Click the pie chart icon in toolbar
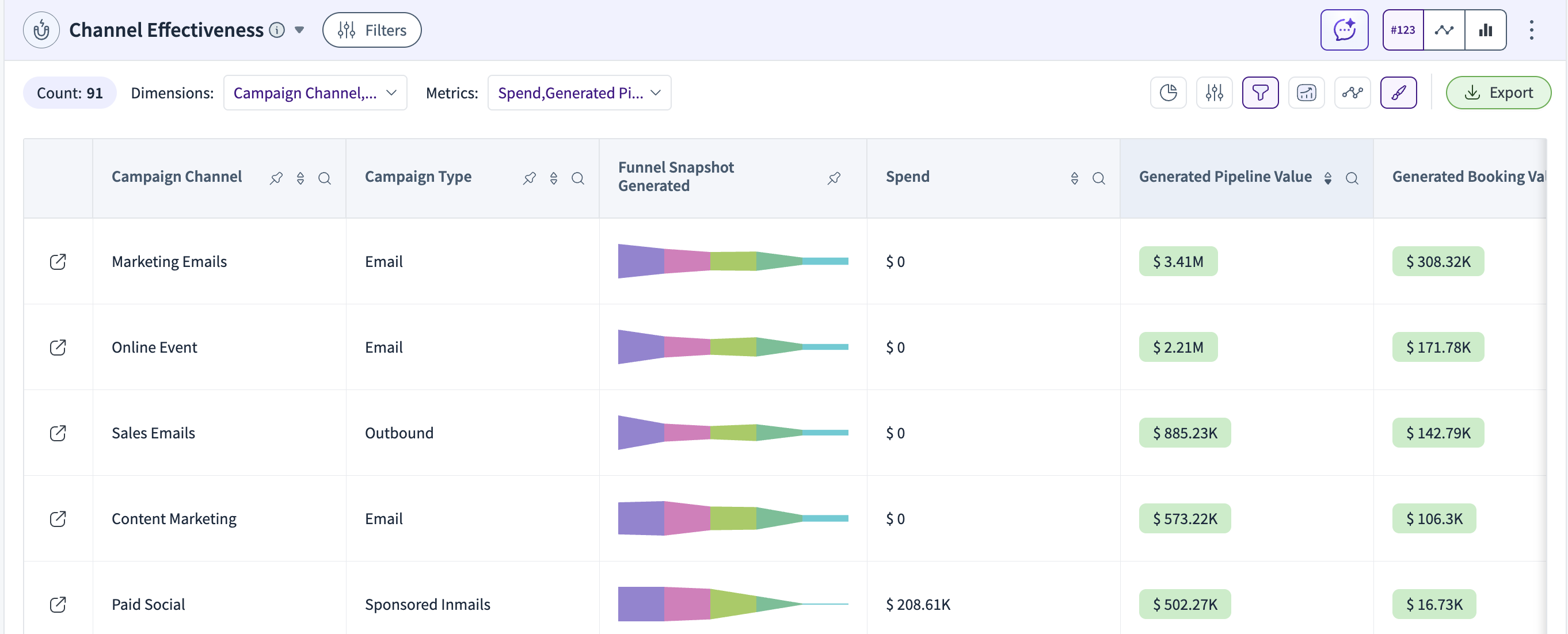This screenshot has height=634, width=1568. (x=1168, y=93)
